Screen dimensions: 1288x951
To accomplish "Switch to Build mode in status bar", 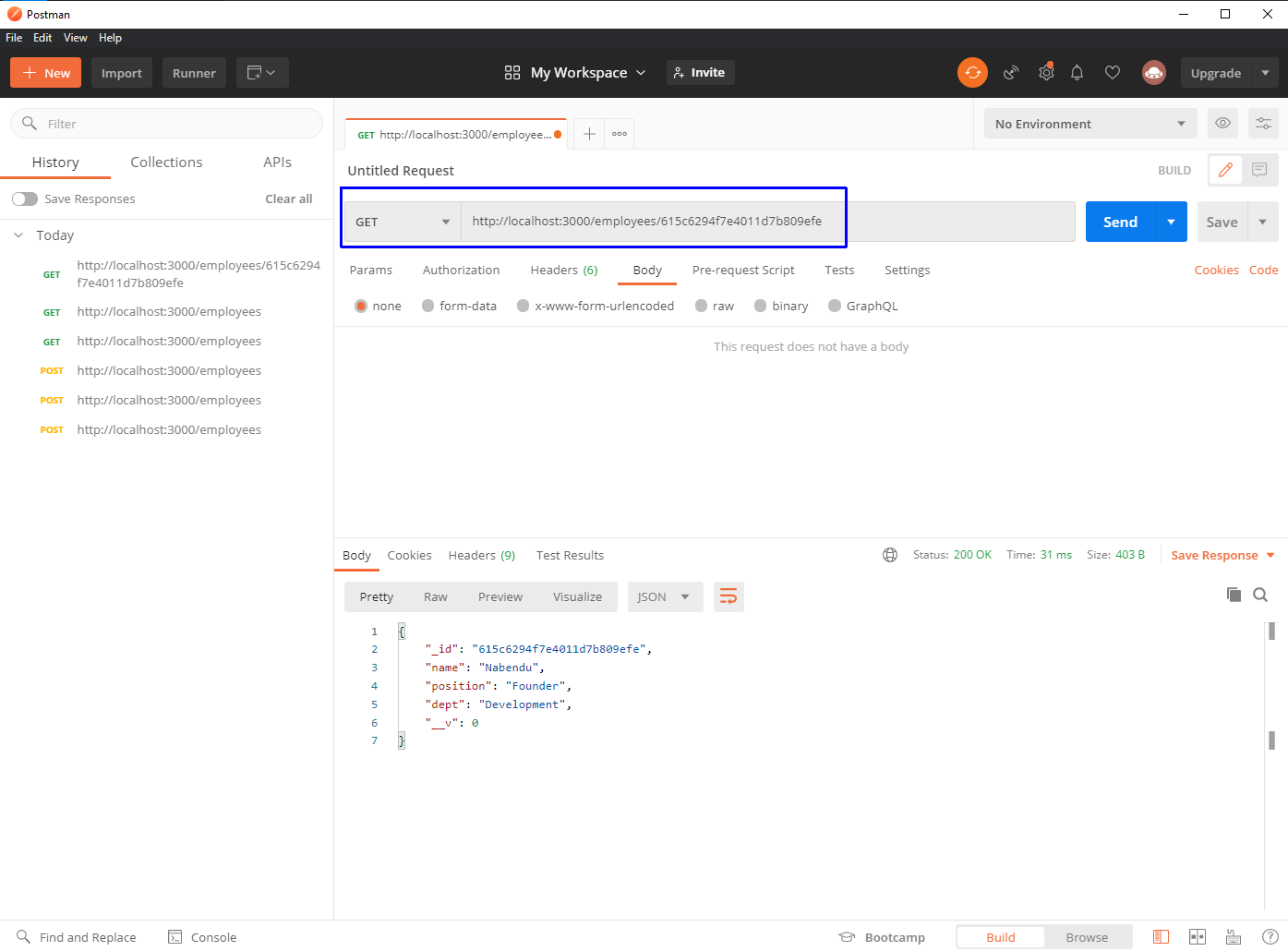I will (1001, 937).
